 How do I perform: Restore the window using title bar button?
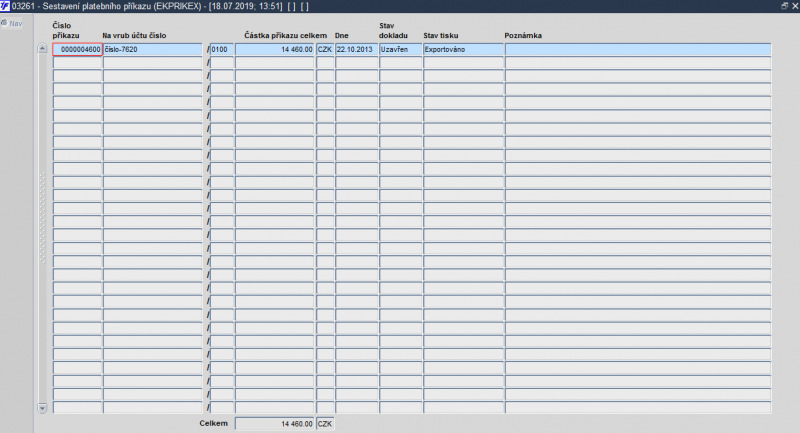point(785,6)
